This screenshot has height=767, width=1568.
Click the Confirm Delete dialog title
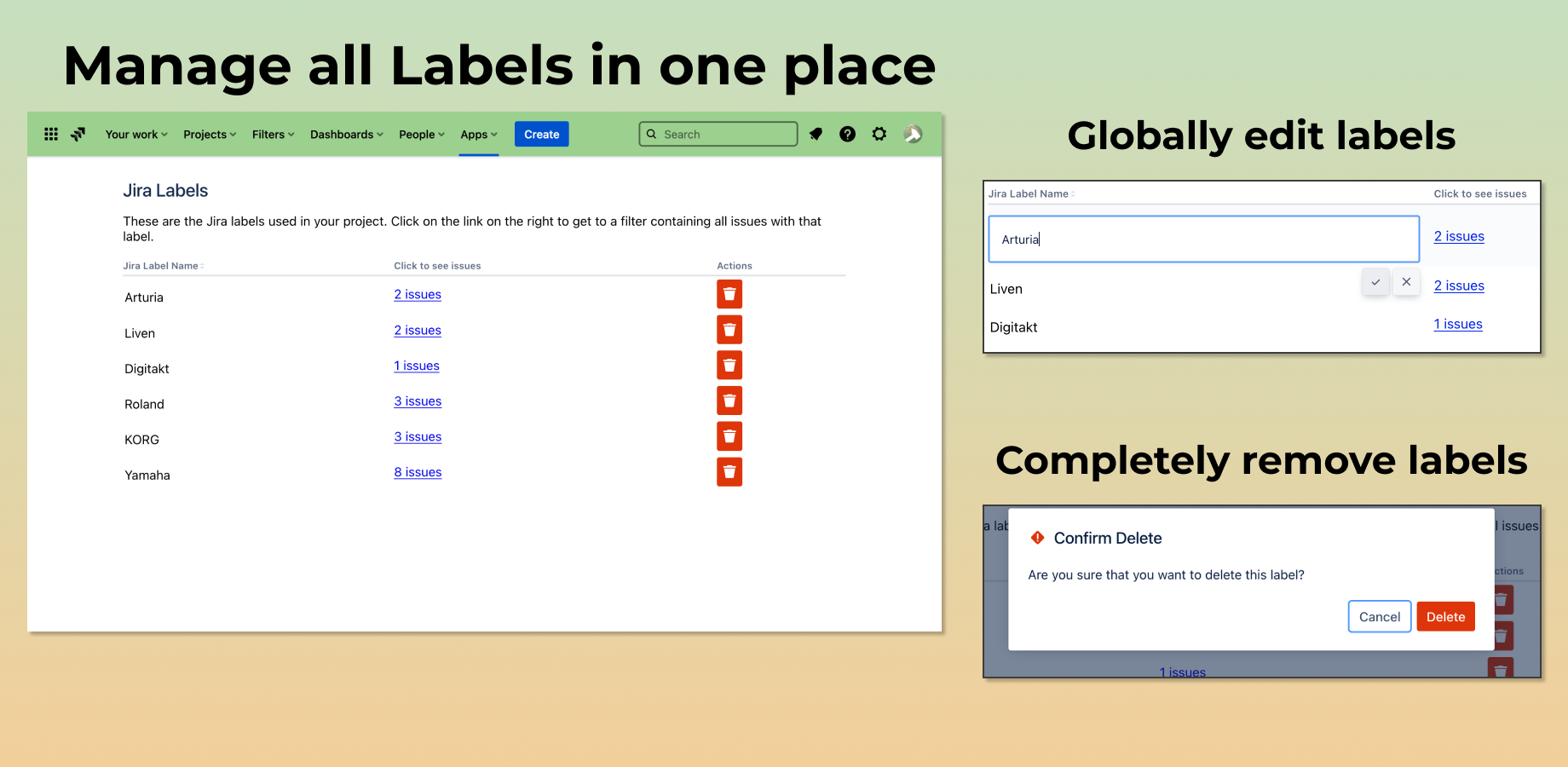pos(1108,539)
